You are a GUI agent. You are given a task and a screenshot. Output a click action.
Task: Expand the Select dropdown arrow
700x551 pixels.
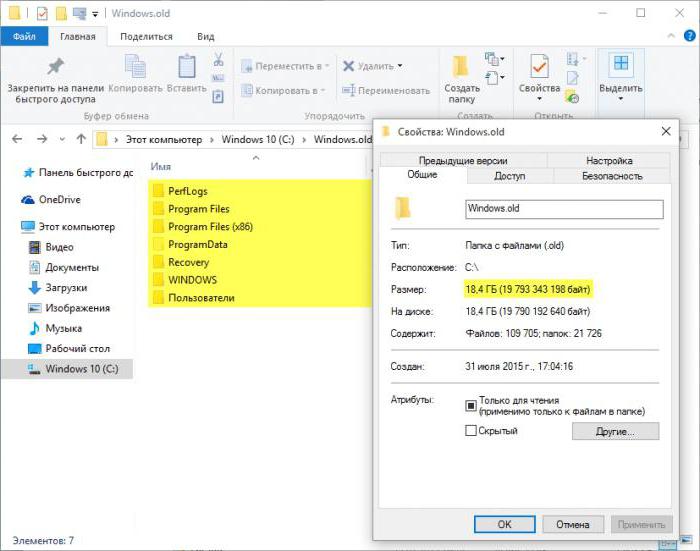(621, 99)
